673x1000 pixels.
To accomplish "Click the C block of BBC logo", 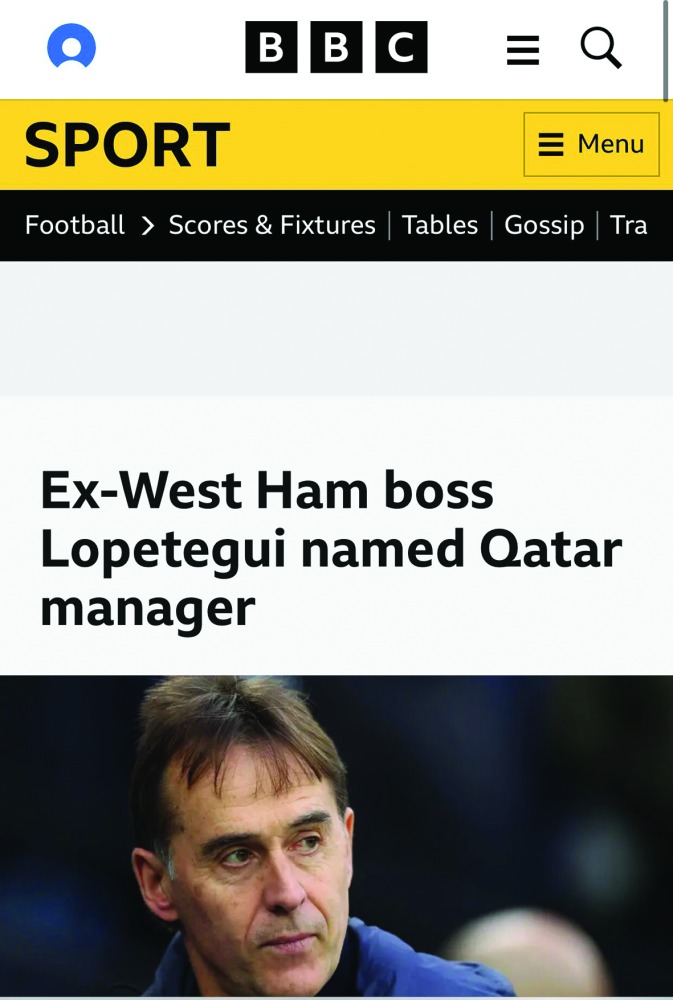I will pos(401,48).
